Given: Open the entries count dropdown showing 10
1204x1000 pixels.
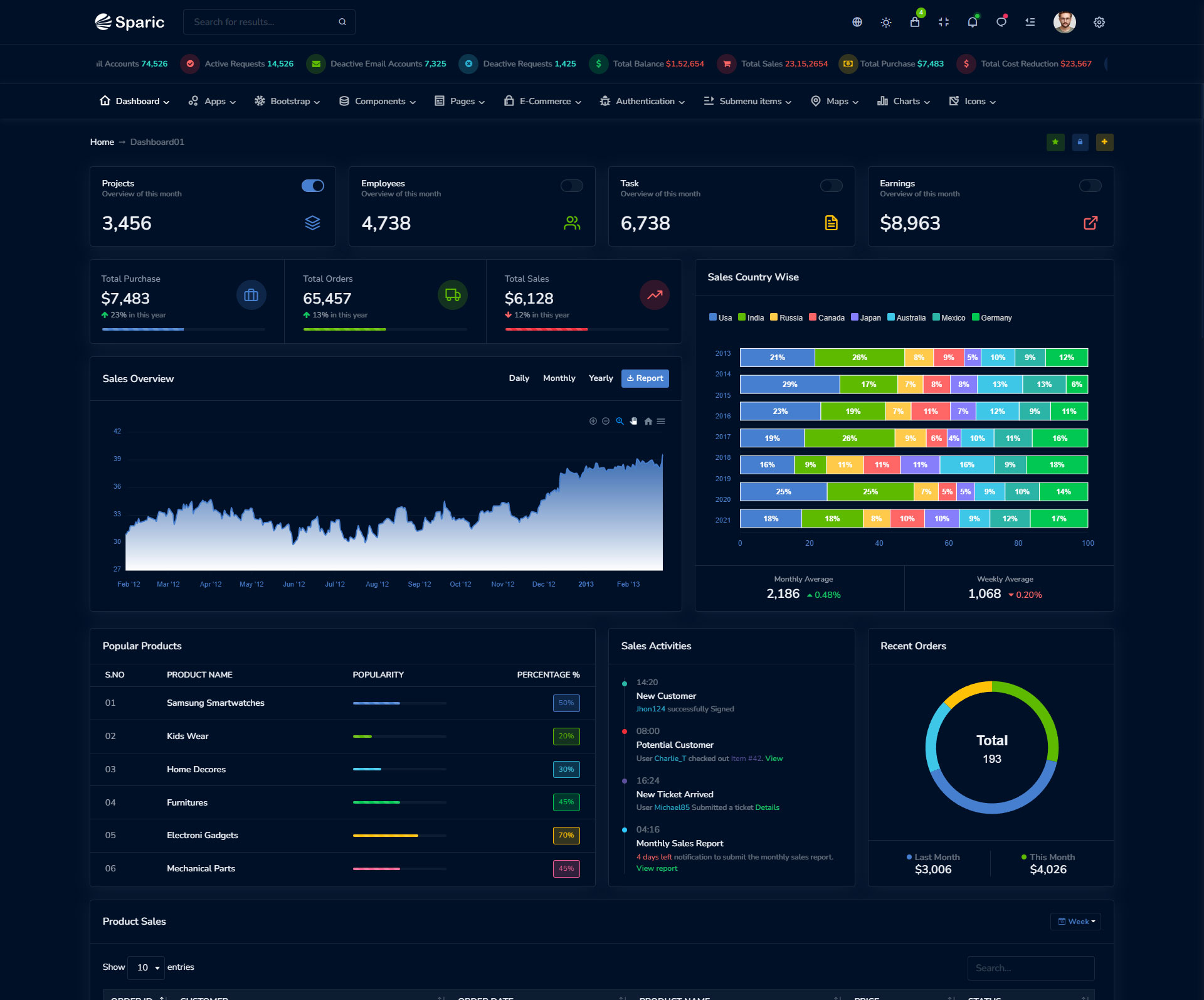Looking at the screenshot, I should (x=147, y=967).
